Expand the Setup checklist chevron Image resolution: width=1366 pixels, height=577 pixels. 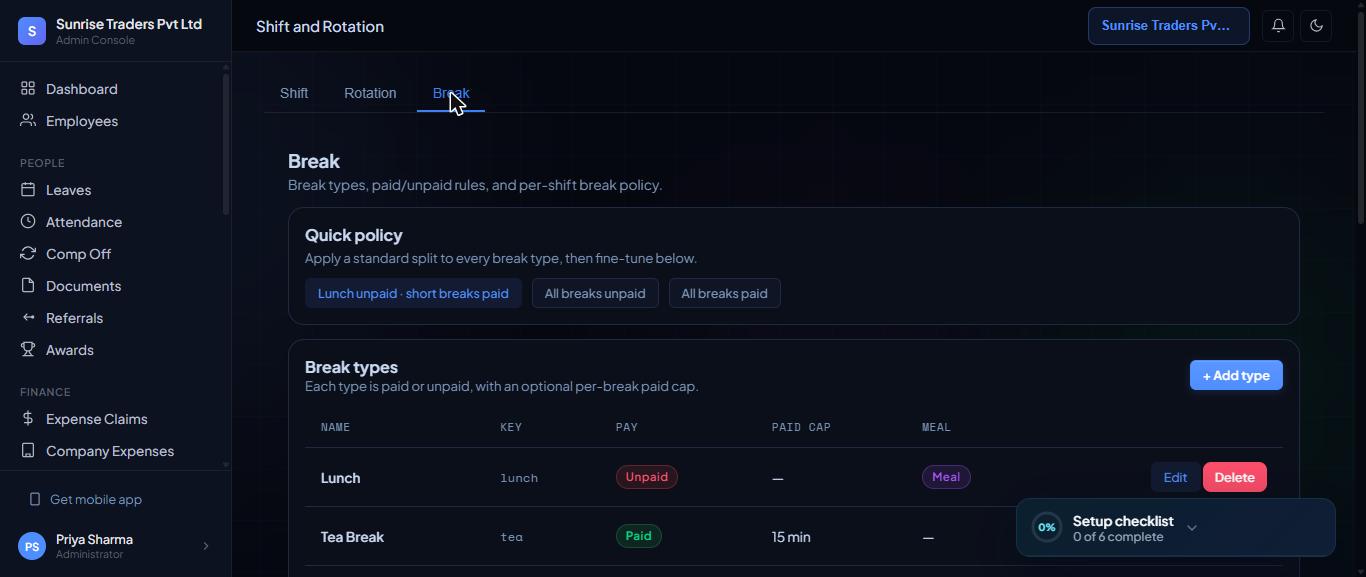click(x=1191, y=528)
